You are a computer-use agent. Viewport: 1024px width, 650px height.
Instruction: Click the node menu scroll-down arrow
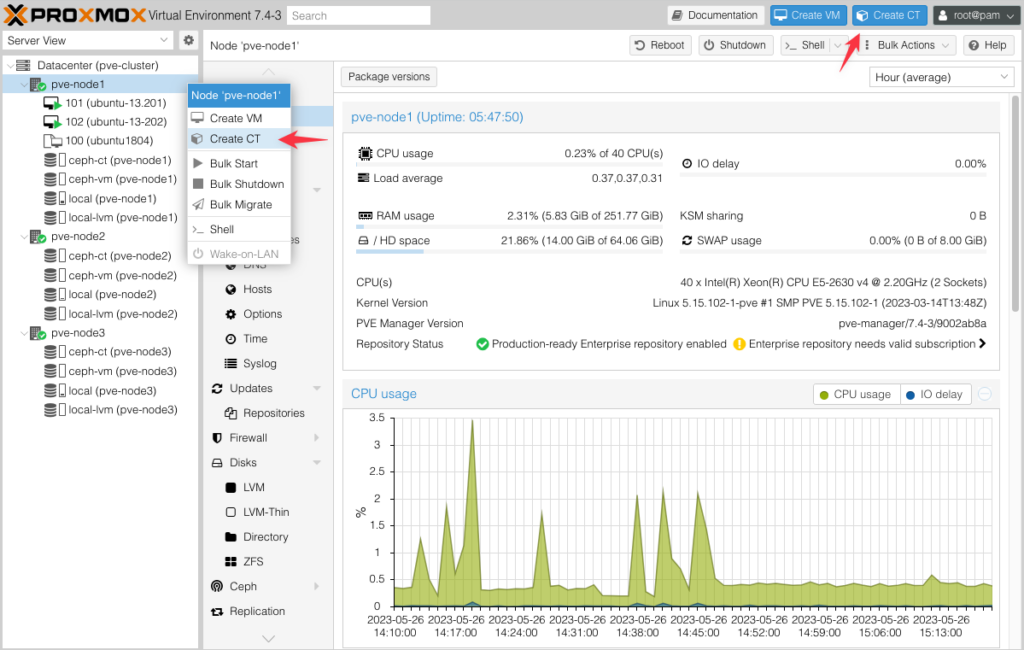point(268,639)
